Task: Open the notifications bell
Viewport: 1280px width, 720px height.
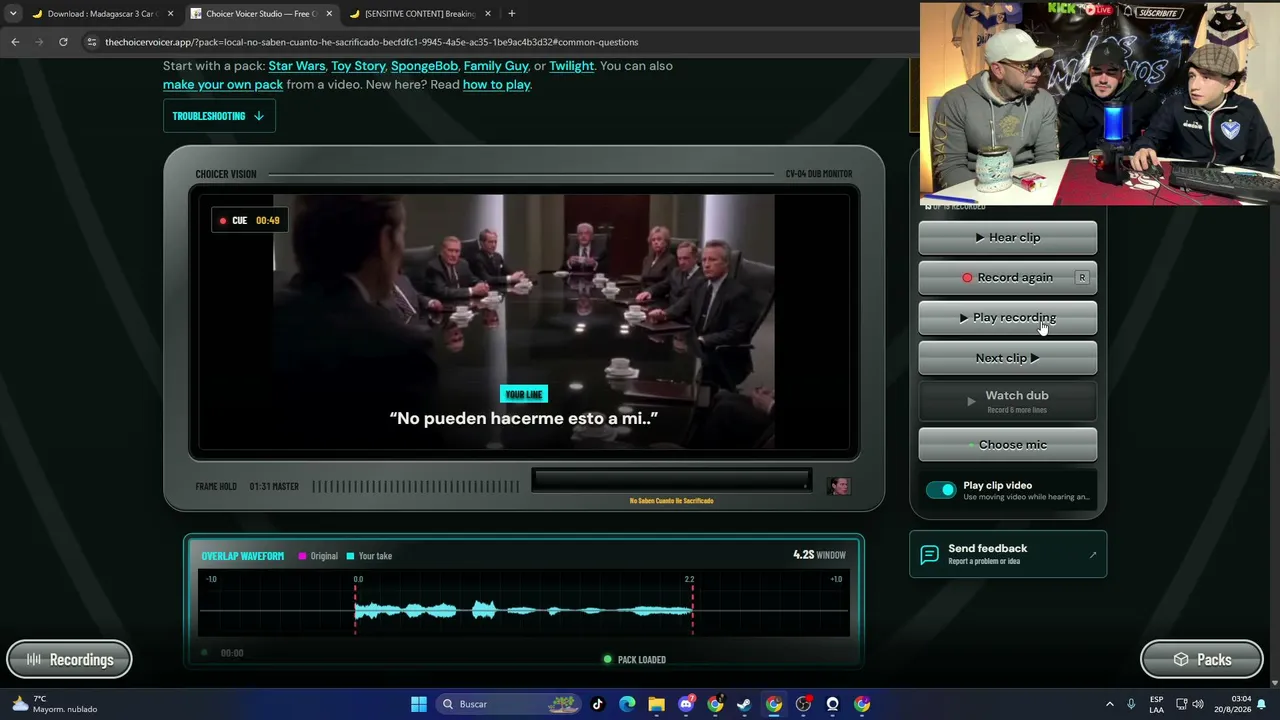Action: click(x=1262, y=704)
